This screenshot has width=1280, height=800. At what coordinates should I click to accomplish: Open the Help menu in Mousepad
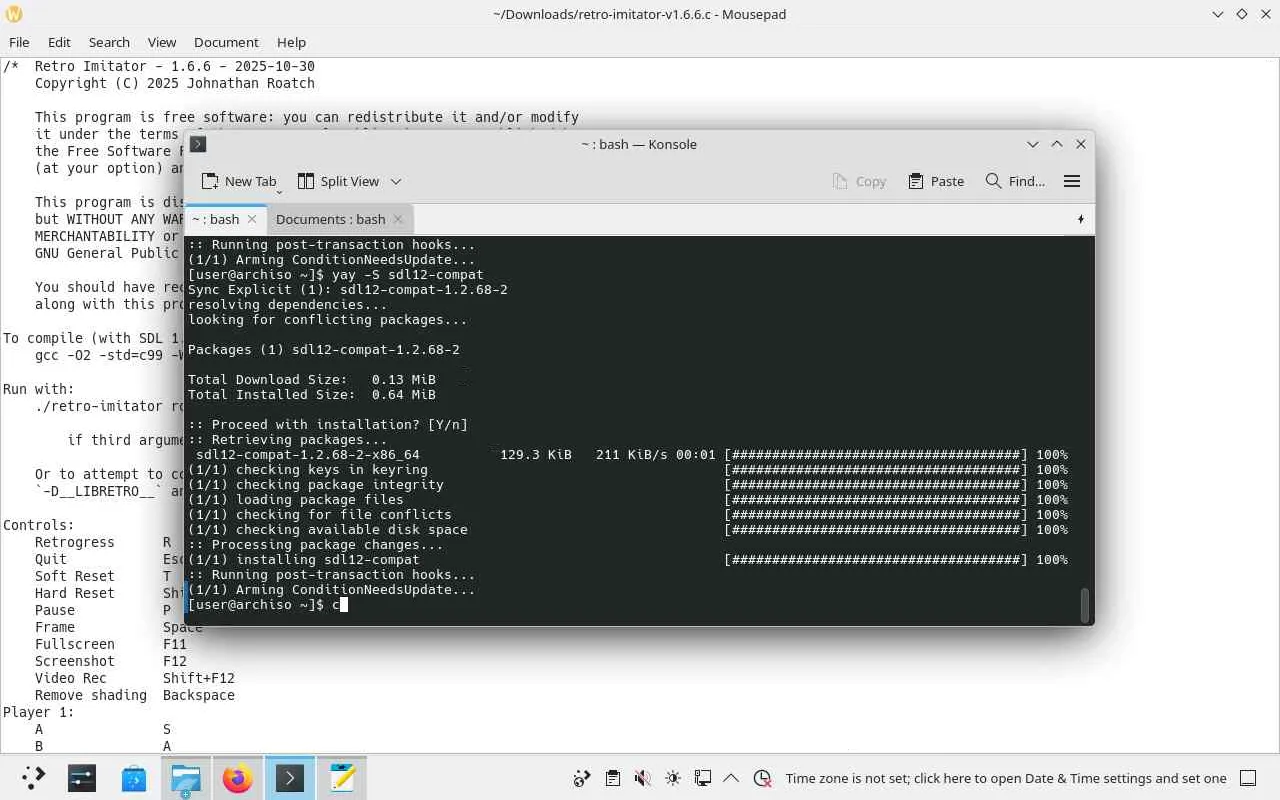[x=291, y=42]
